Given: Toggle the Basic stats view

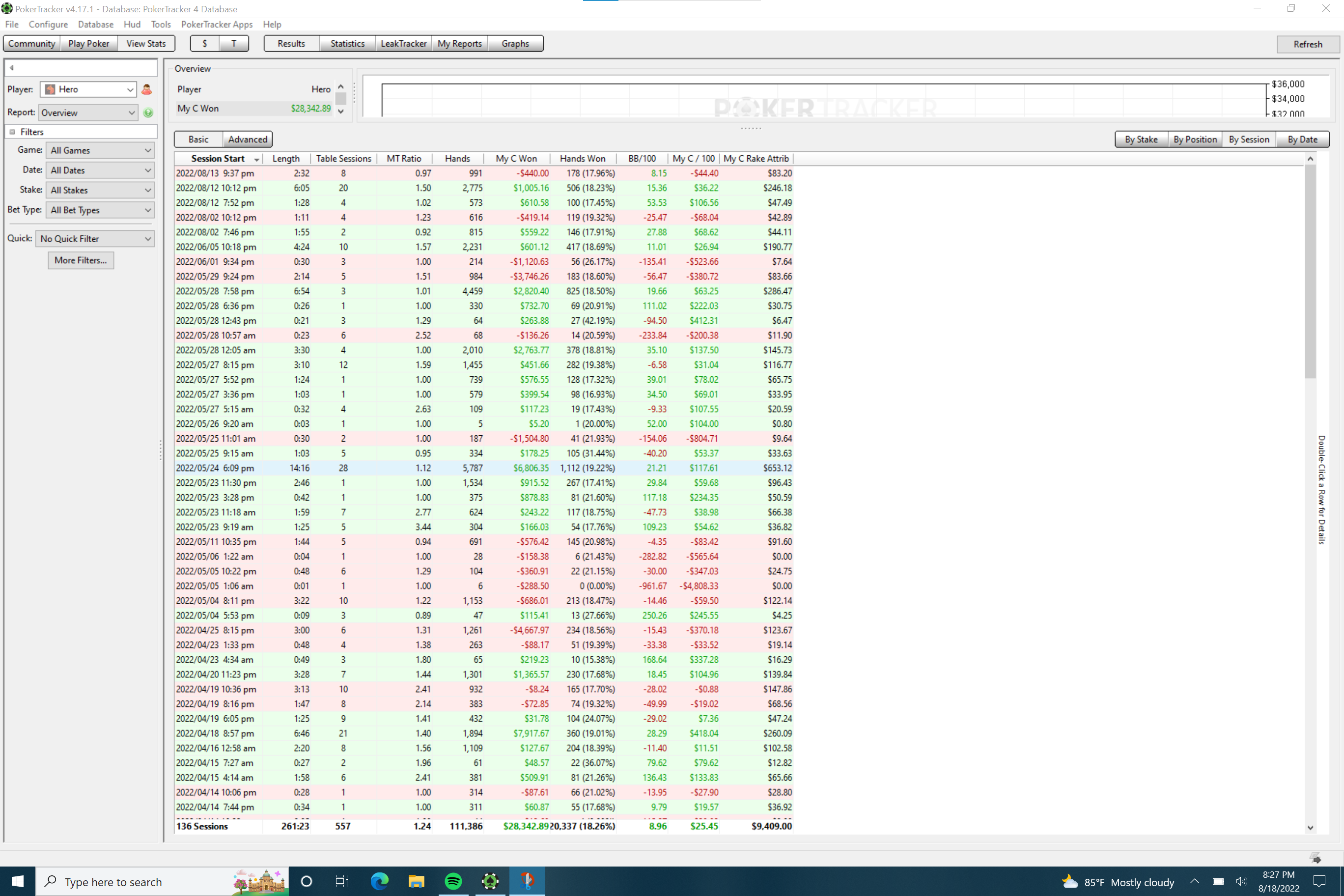Looking at the screenshot, I should (x=198, y=140).
